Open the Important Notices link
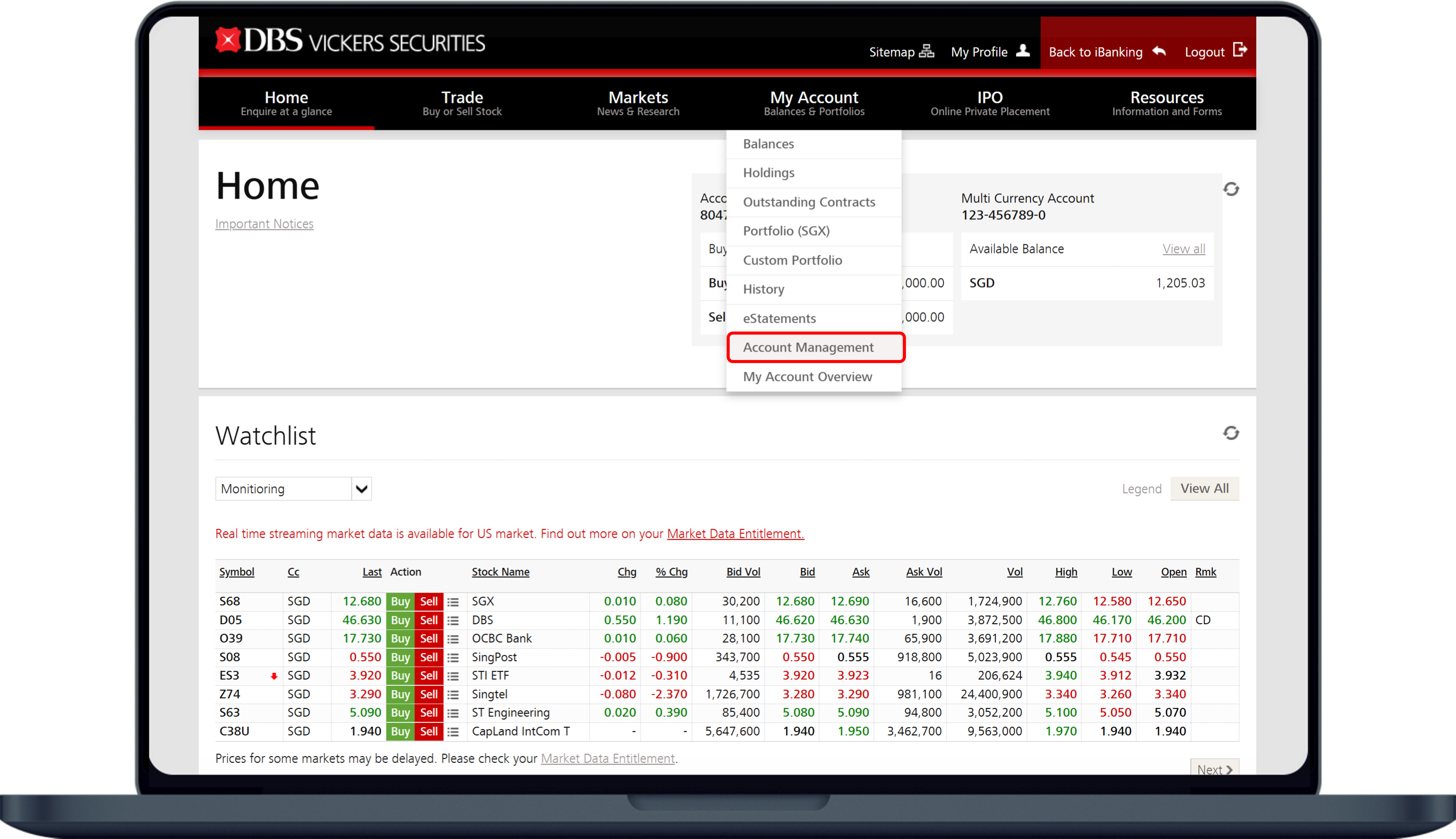Viewport: 1456px width, 839px height. [x=264, y=224]
